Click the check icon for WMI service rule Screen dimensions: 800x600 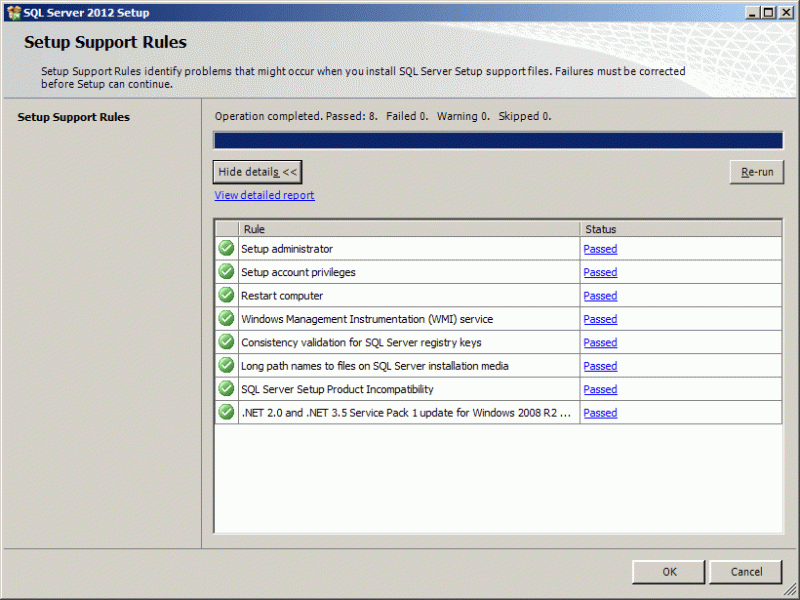pos(225,319)
